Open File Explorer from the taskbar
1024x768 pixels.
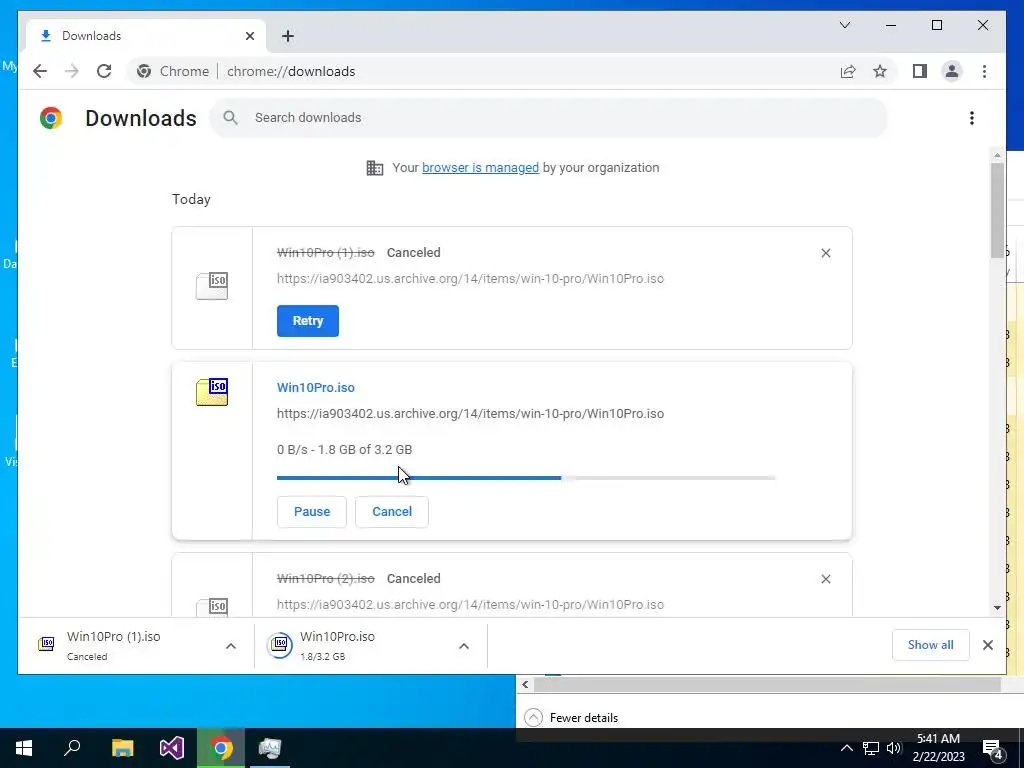click(122, 748)
